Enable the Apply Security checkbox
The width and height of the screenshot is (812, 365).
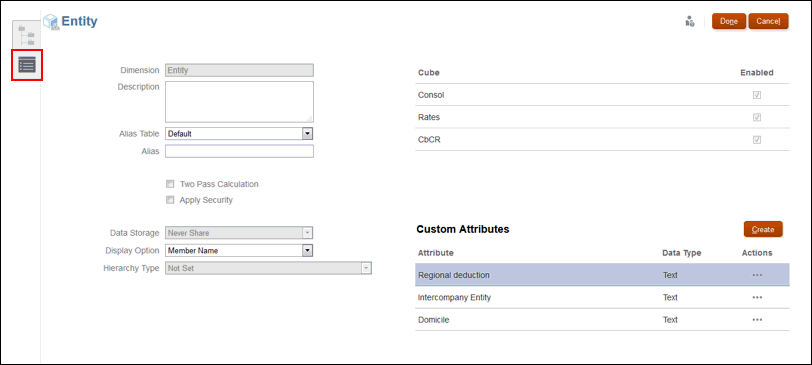170,200
